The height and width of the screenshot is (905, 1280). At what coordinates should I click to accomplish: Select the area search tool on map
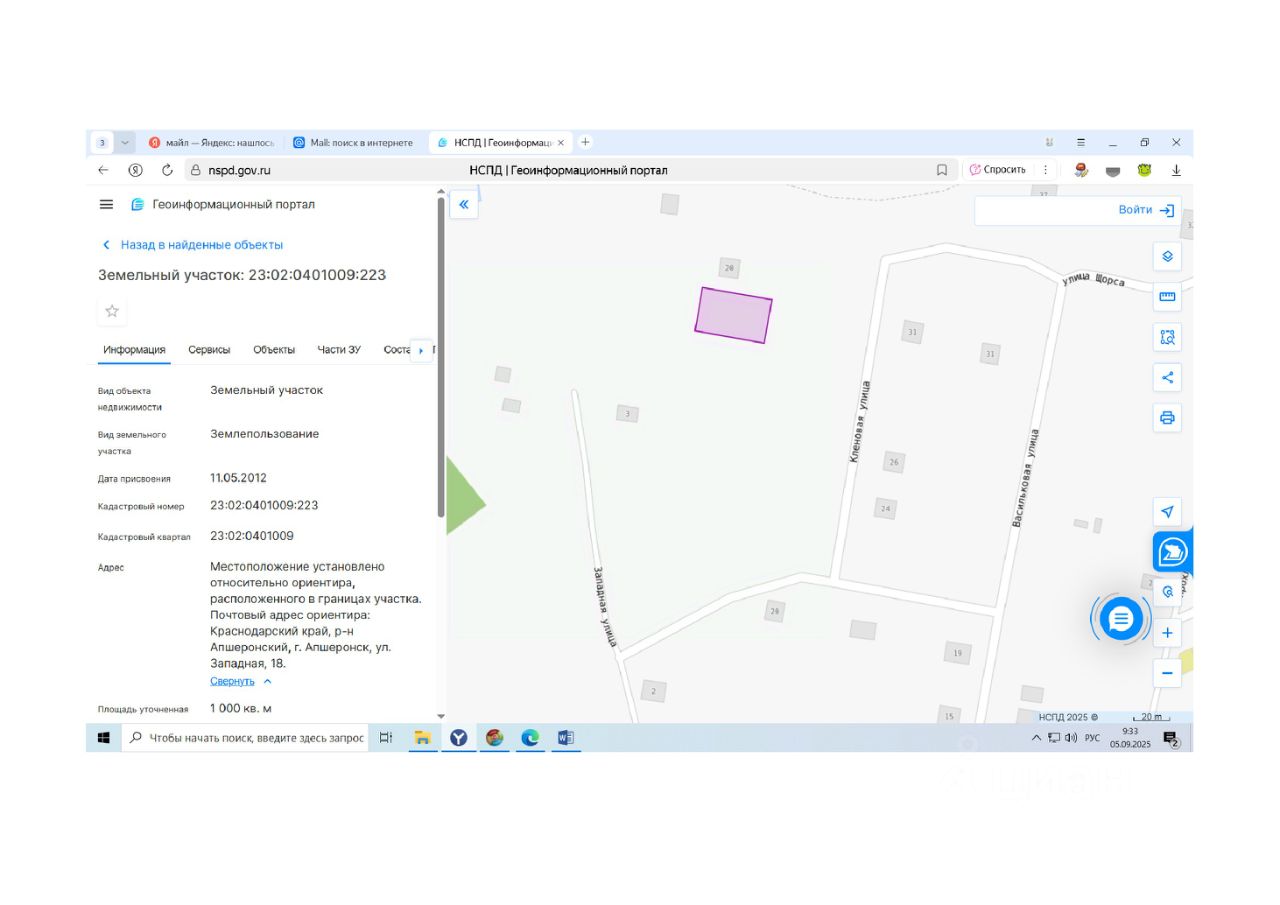[1167, 337]
